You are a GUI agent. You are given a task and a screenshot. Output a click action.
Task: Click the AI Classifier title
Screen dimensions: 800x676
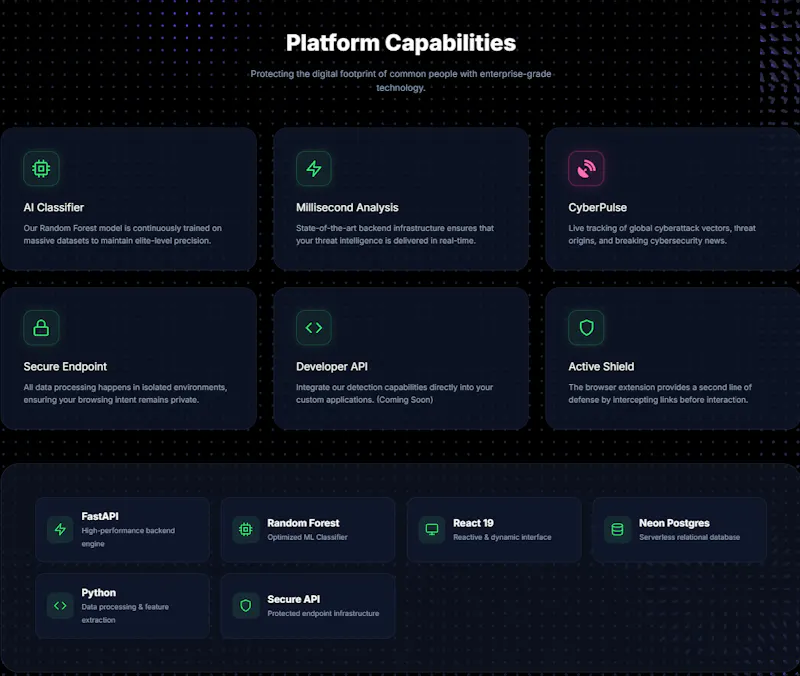(x=54, y=208)
